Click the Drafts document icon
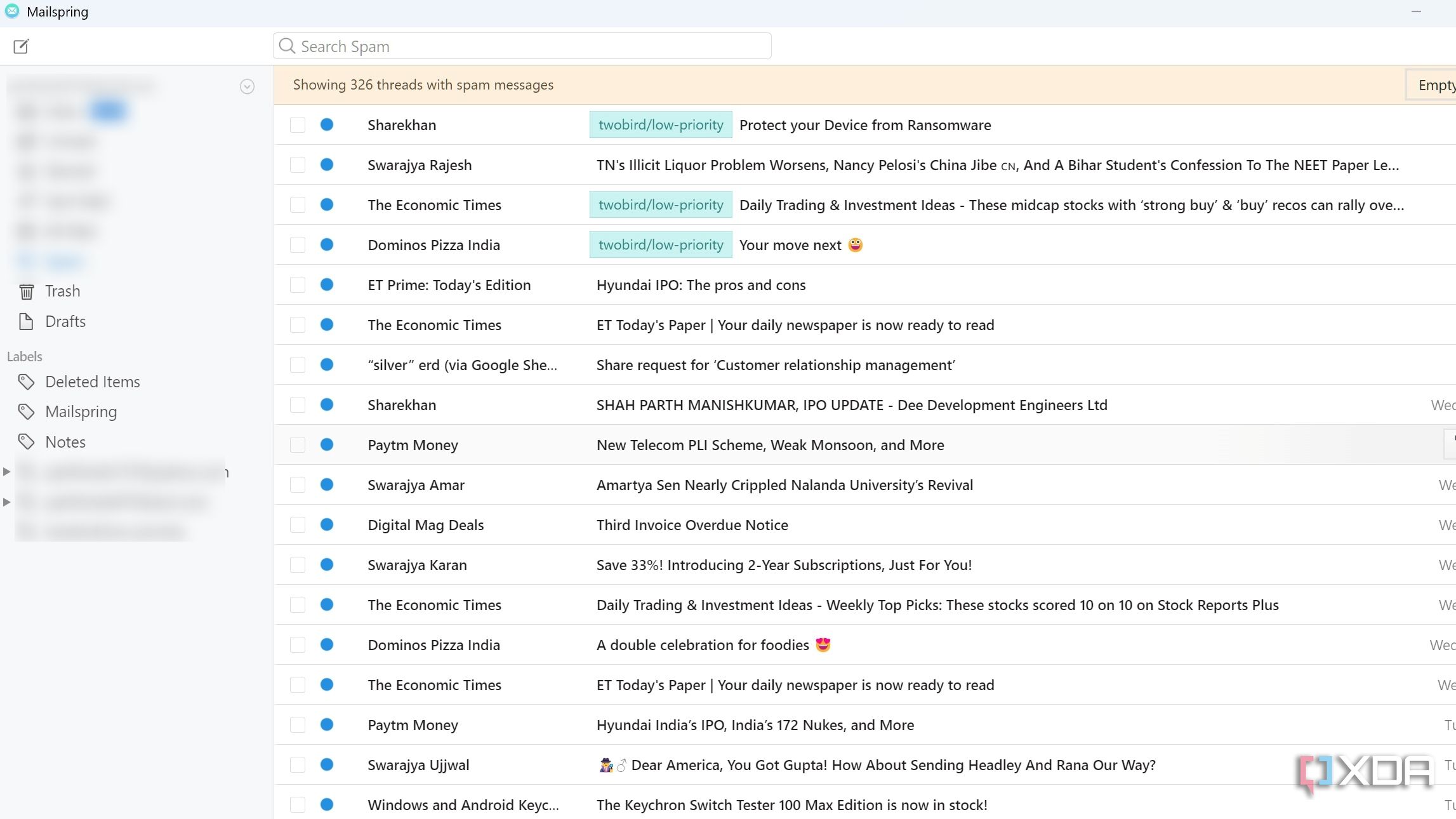 (25, 321)
